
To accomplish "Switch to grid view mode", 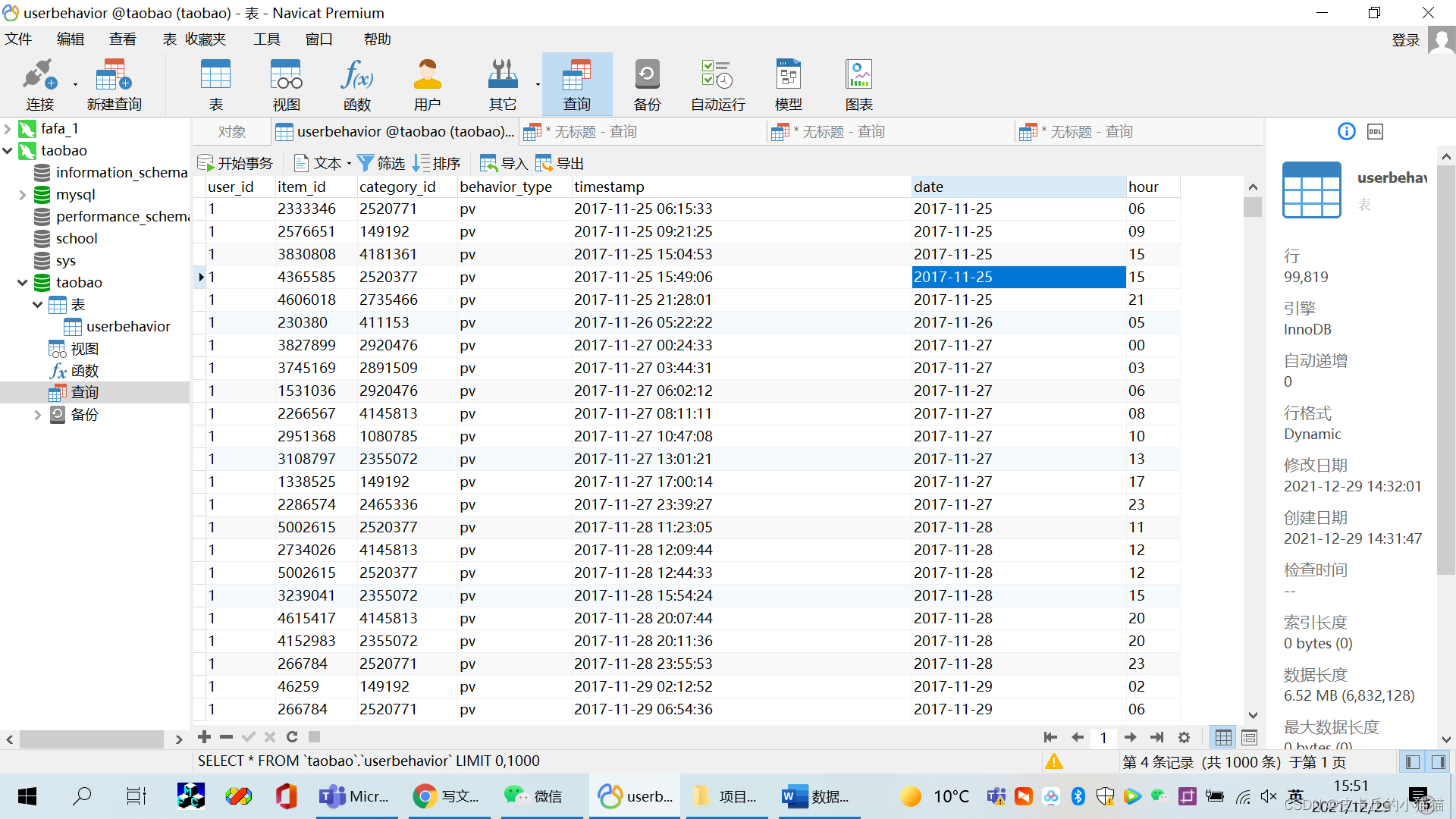I will [1223, 737].
